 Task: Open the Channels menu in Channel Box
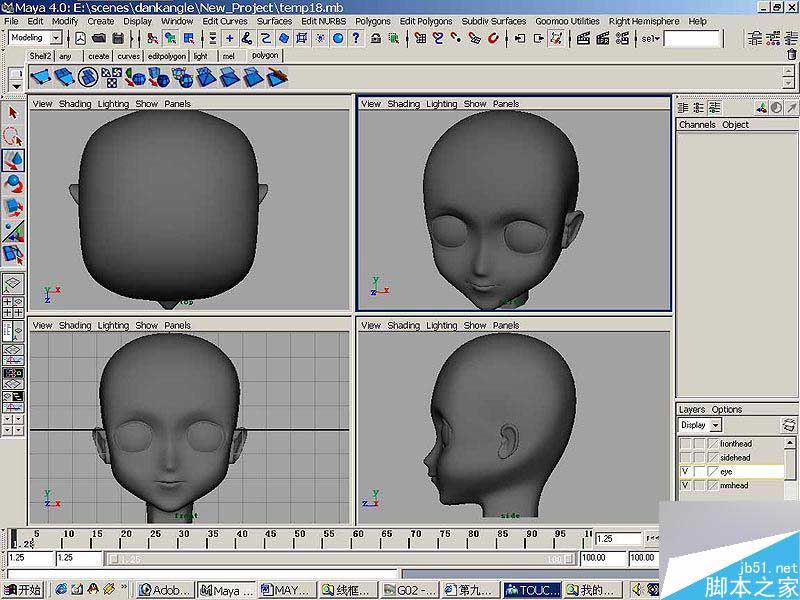(x=697, y=125)
